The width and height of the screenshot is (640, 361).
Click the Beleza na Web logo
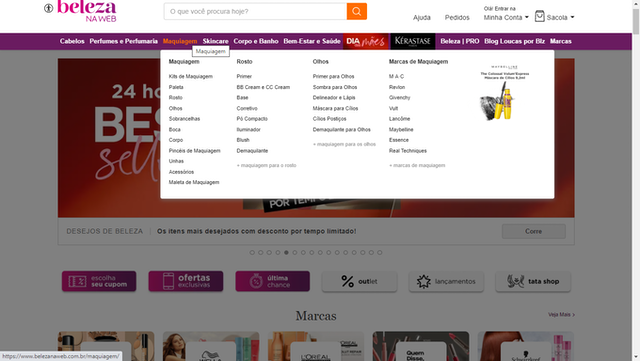coord(87,11)
